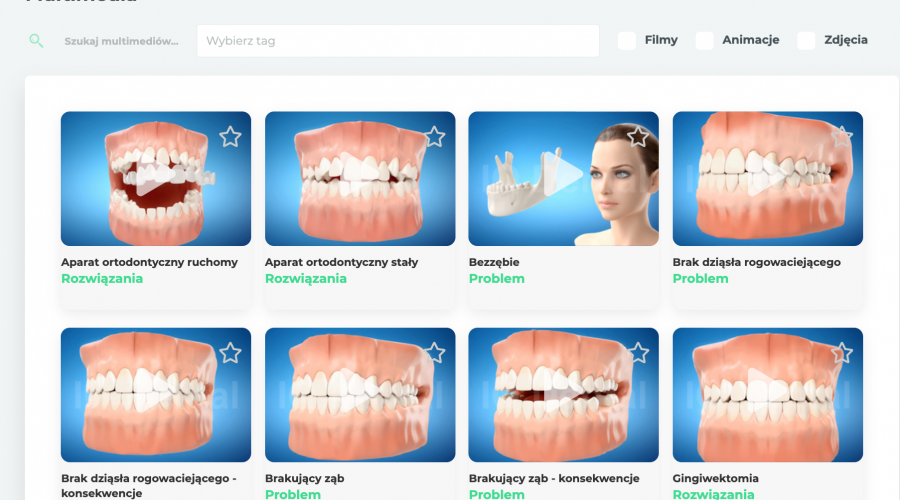This screenshot has height=500, width=900.
Task: Star the Brakujący ząb - konsekwencje item
Action: [638, 353]
